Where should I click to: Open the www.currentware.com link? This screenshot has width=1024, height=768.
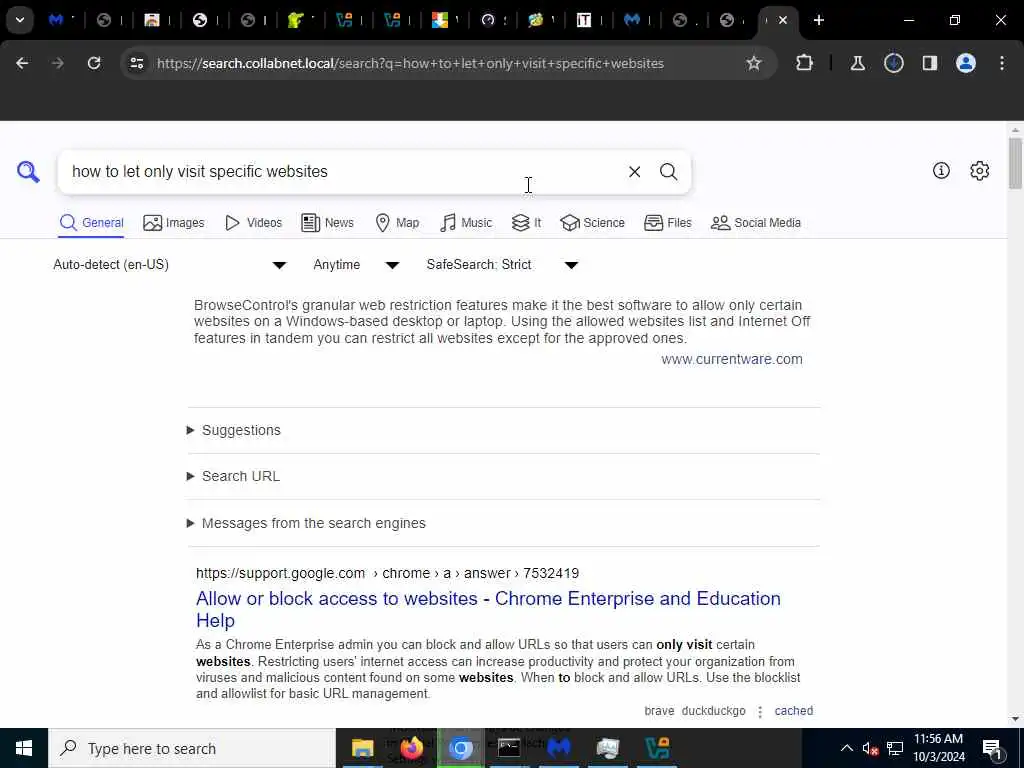point(731,359)
